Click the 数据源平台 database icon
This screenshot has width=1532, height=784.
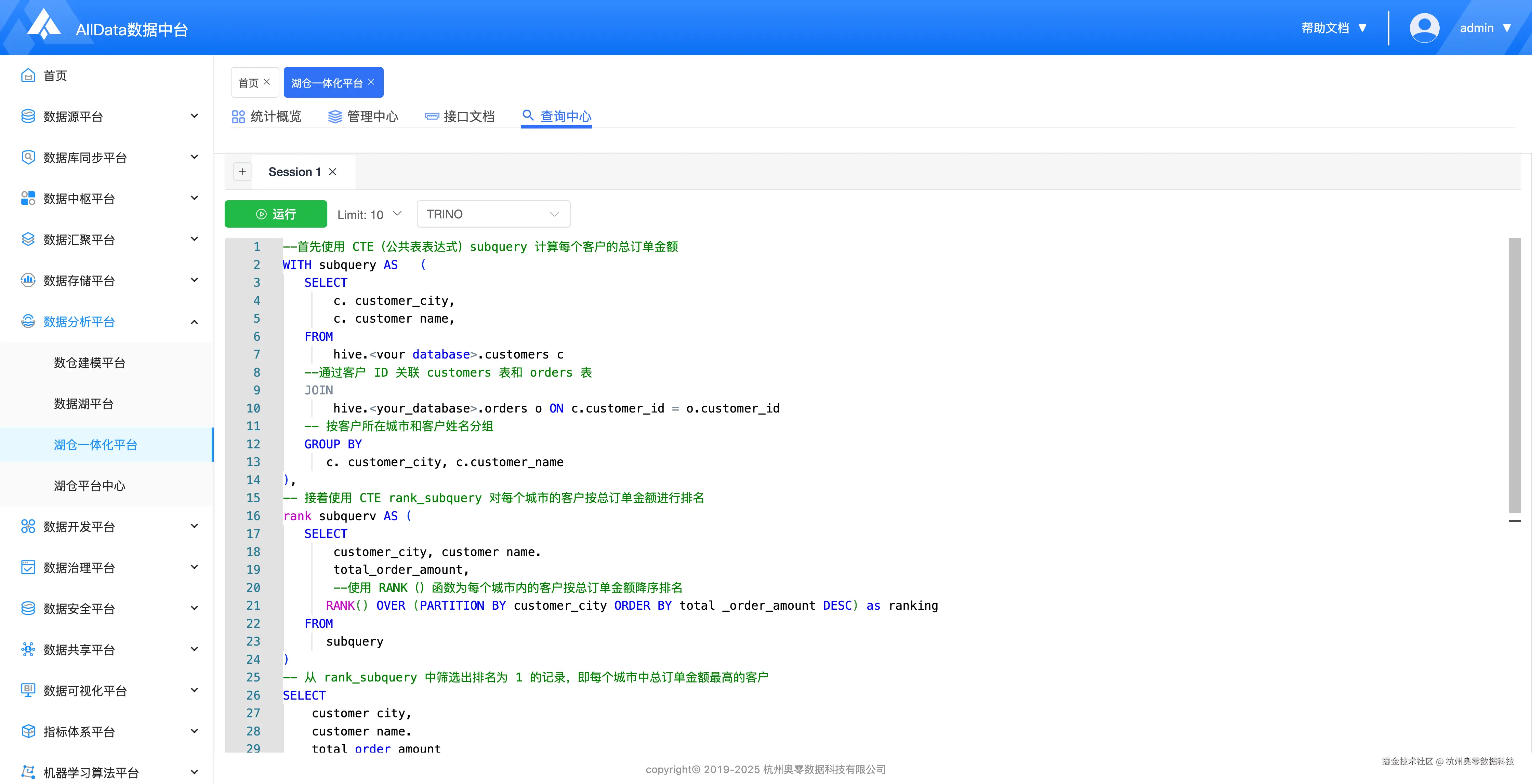(x=28, y=117)
